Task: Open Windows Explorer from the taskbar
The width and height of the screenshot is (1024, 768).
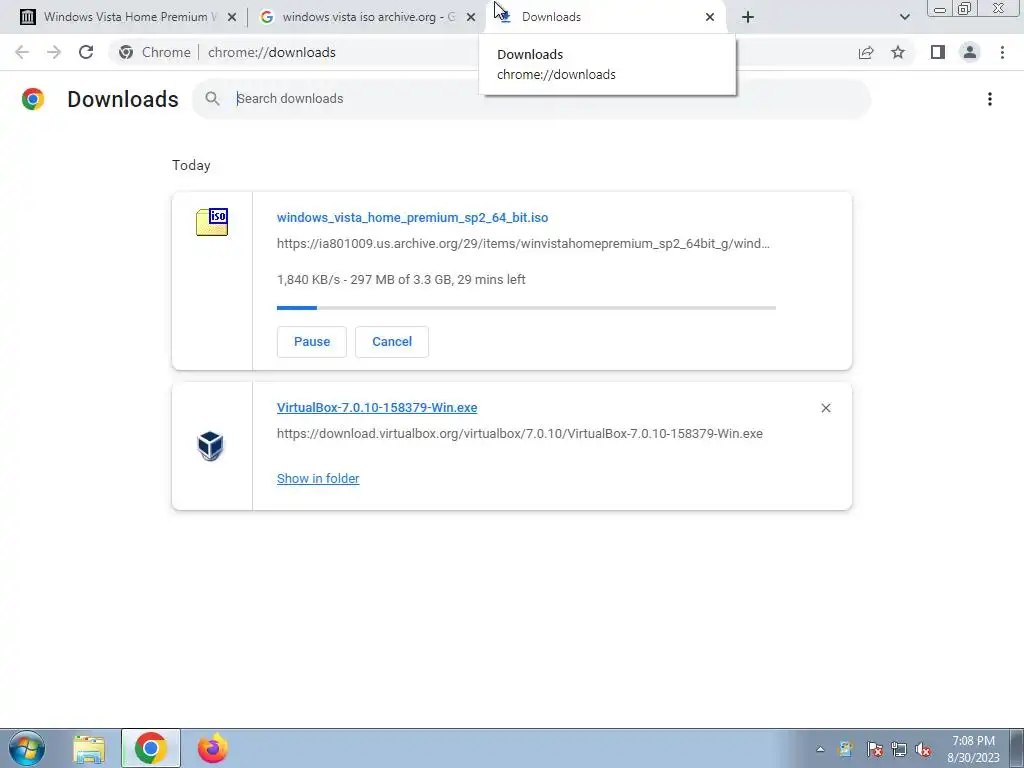Action: pos(89,749)
